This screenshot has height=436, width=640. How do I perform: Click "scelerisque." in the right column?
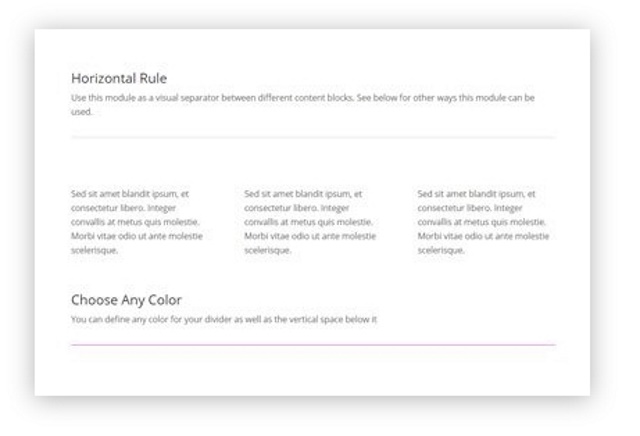click(440, 250)
